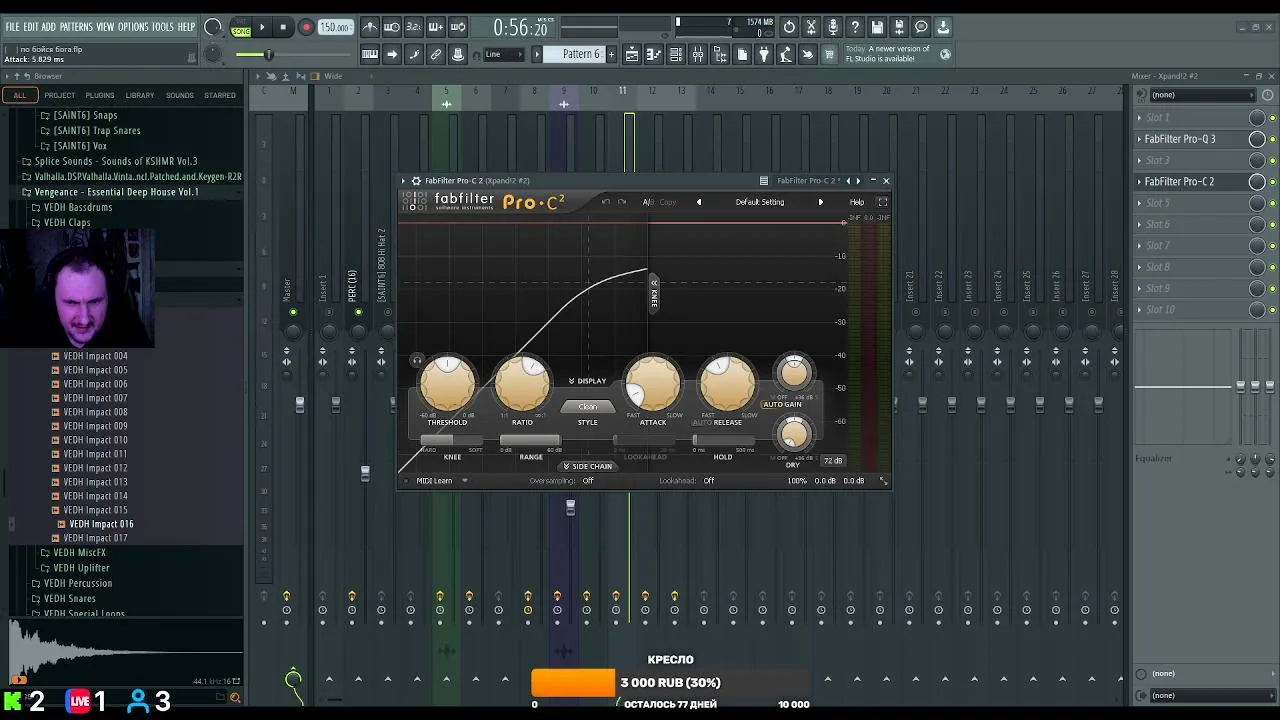
Task: Click the save floppy disk icon
Action: [x=877, y=27]
